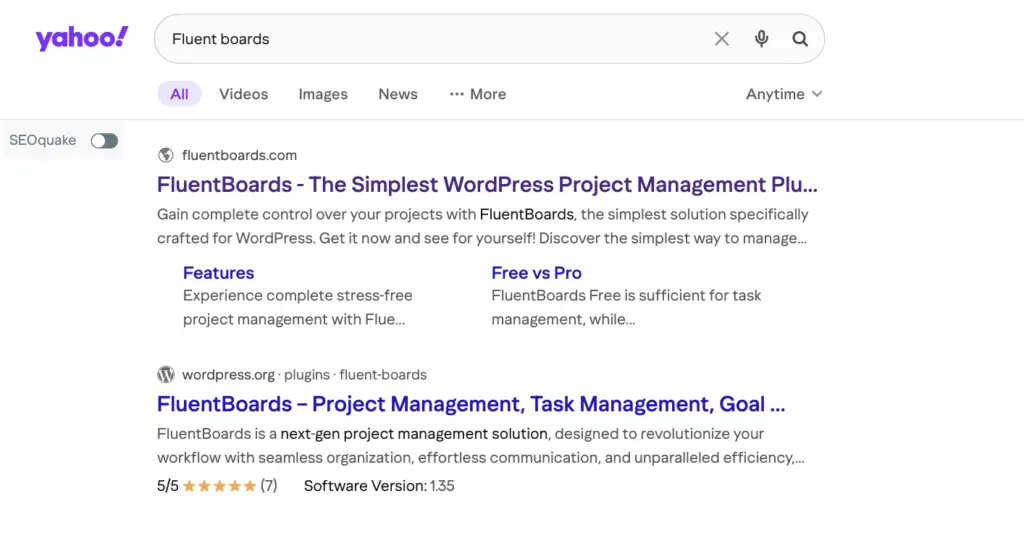
Task: Open the Free vs Pro sitelink
Action: coord(536,273)
